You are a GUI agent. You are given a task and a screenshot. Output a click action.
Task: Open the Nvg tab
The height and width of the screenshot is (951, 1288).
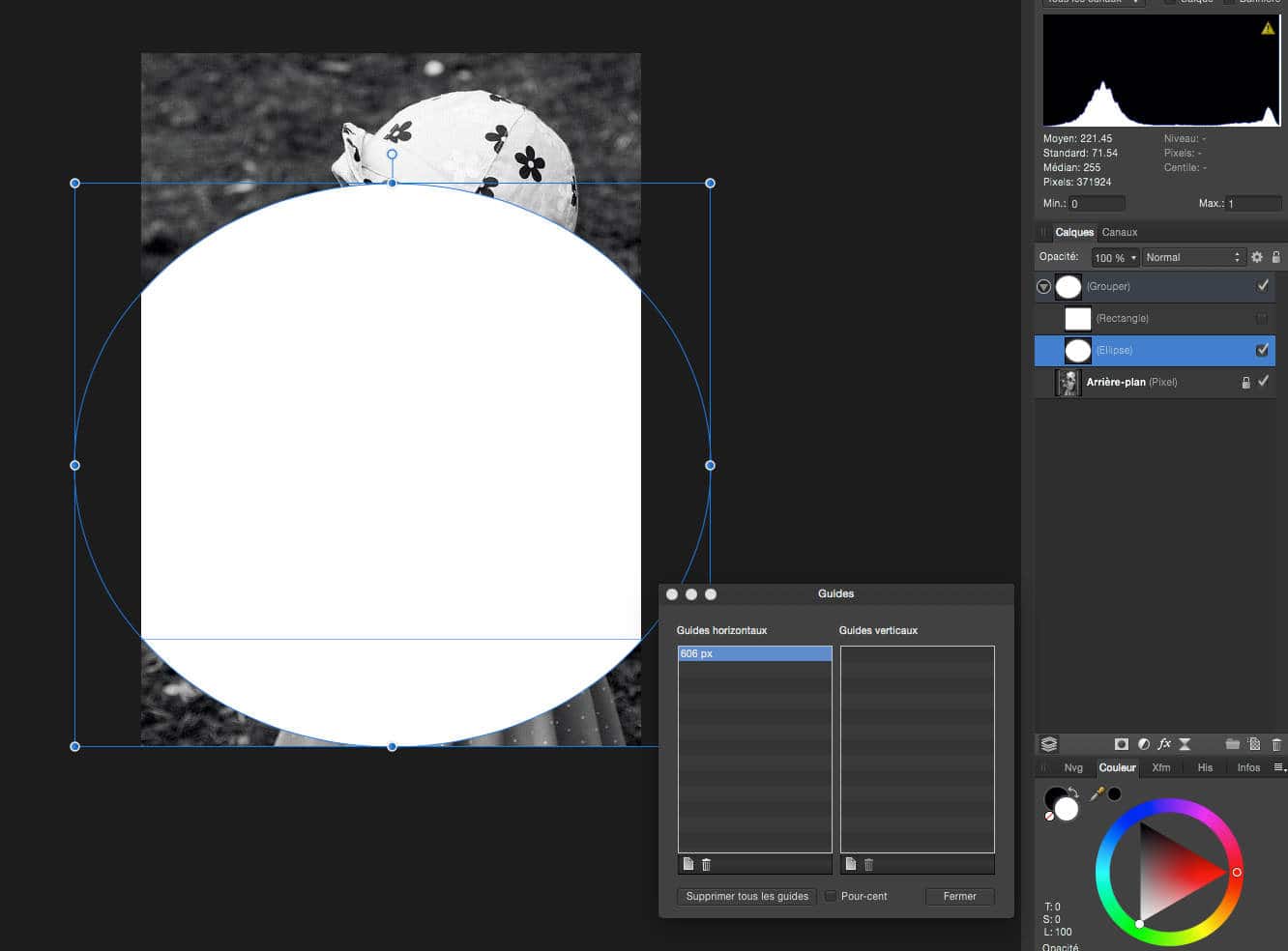click(1073, 767)
